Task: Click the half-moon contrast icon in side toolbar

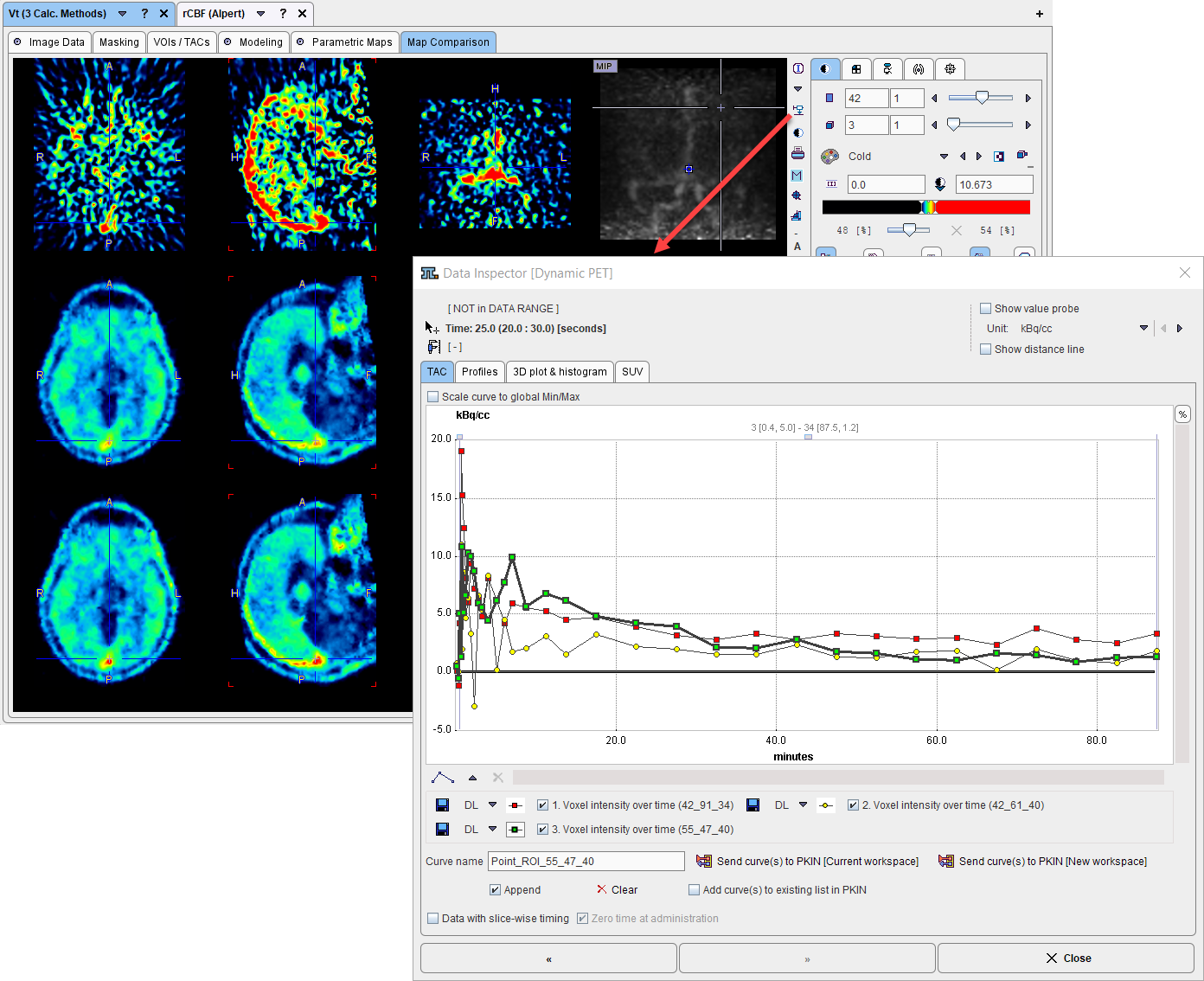Action: click(x=797, y=132)
